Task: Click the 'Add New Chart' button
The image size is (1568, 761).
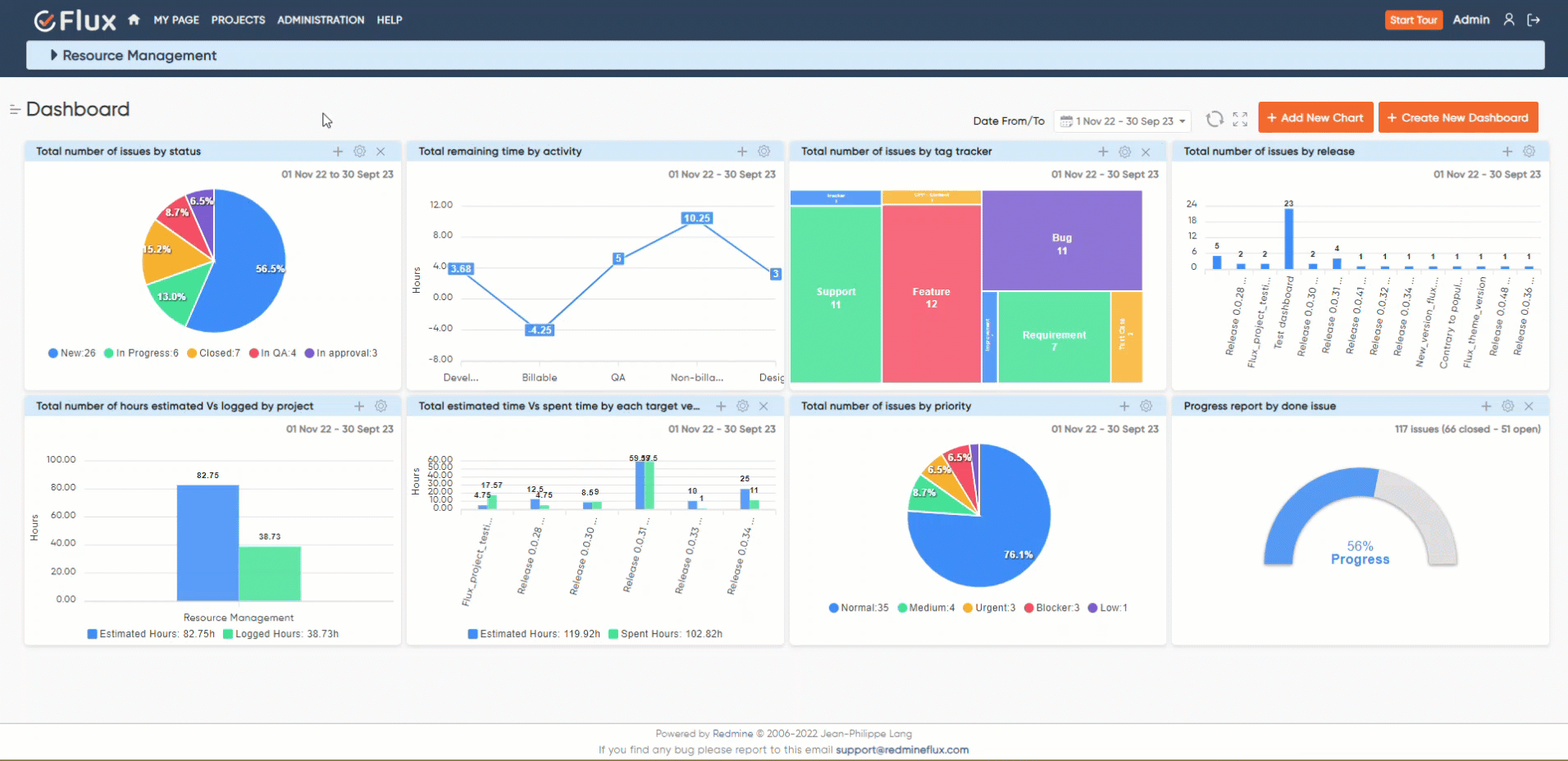Action: [x=1315, y=117]
